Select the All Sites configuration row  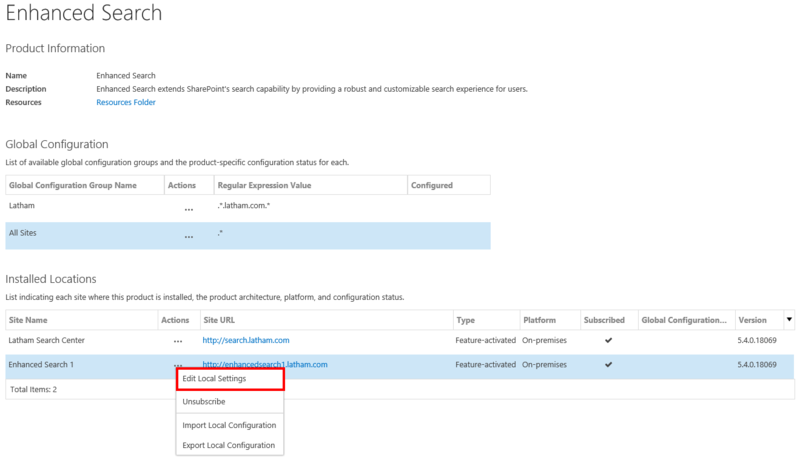pyautogui.click(x=300, y=236)
